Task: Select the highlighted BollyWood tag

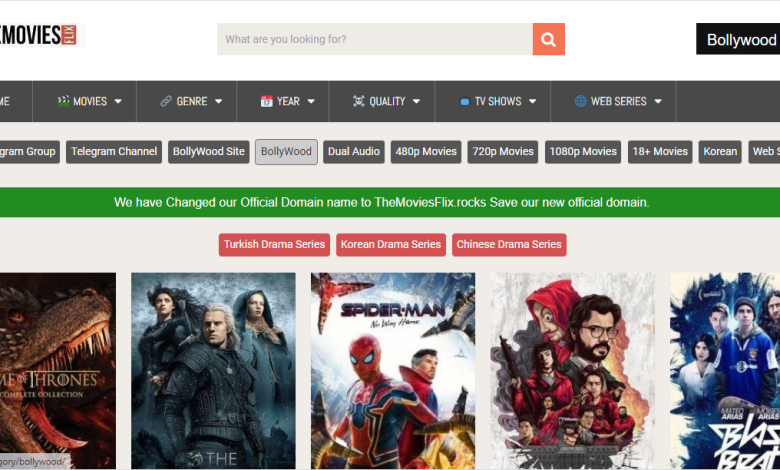Action: 287,152
